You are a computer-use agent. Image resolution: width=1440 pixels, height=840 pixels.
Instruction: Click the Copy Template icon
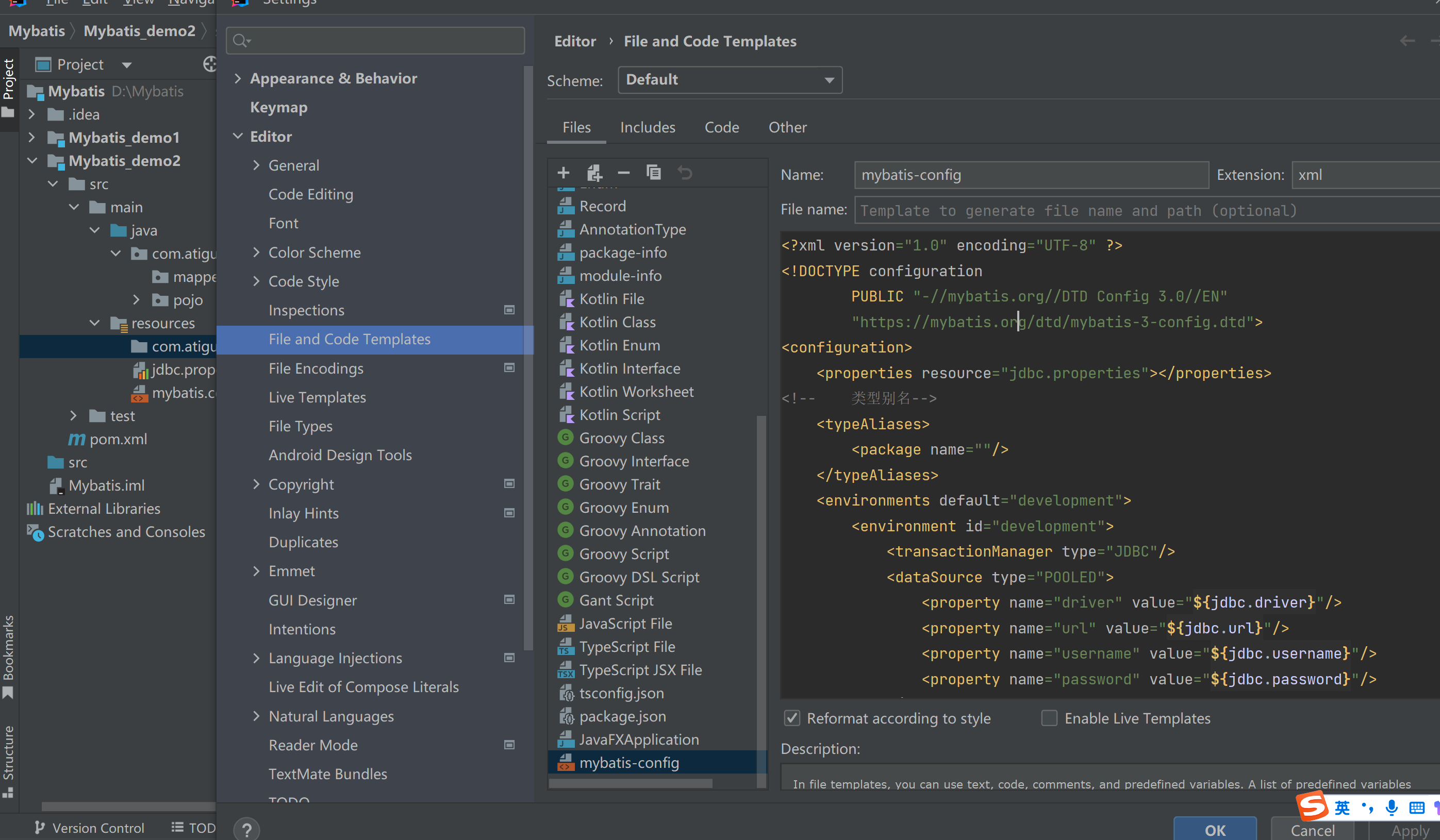click(x=653, y=173)
